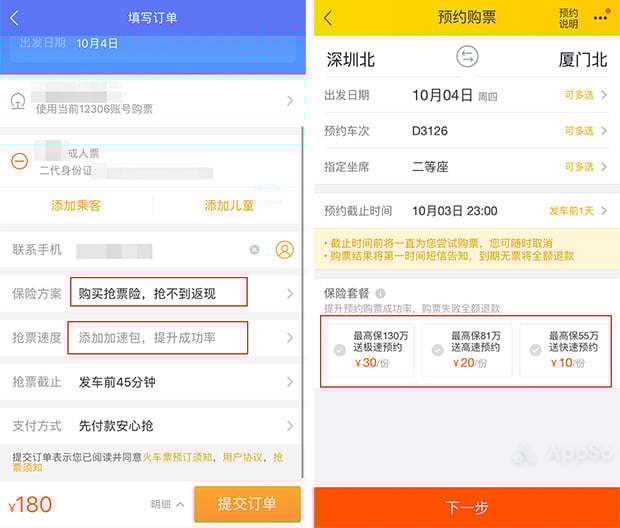Image resolution: width=620 pixels, height=528 pixels.
Task: Open 保险方案 购买抢票险 row
Action: pos(152,293)
